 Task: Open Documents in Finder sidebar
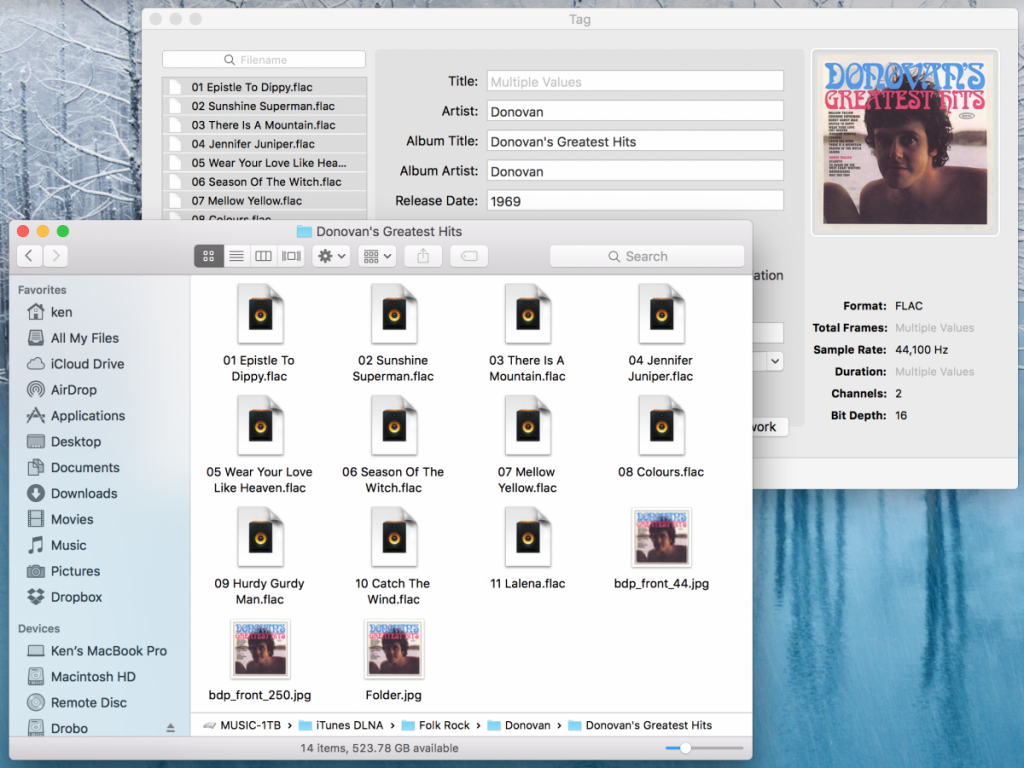(x=72, y=468)
